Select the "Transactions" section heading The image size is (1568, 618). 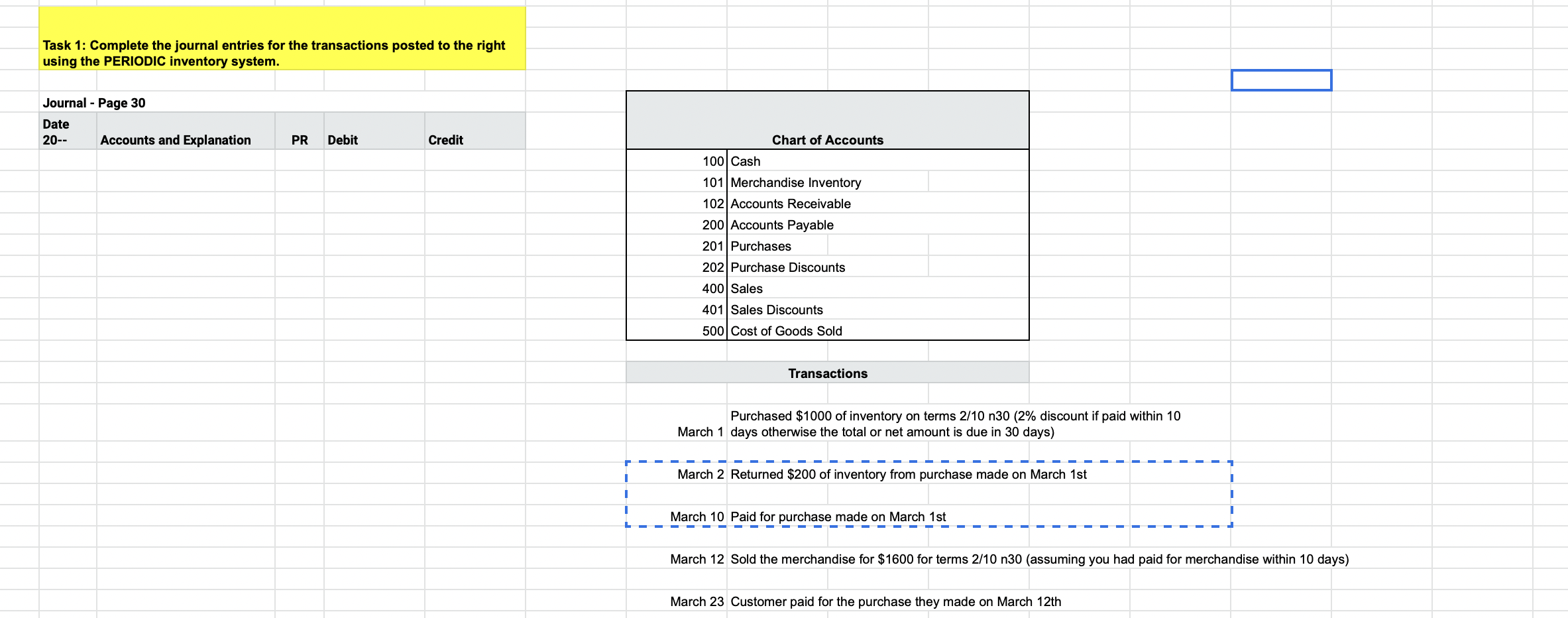coord(828,373)
